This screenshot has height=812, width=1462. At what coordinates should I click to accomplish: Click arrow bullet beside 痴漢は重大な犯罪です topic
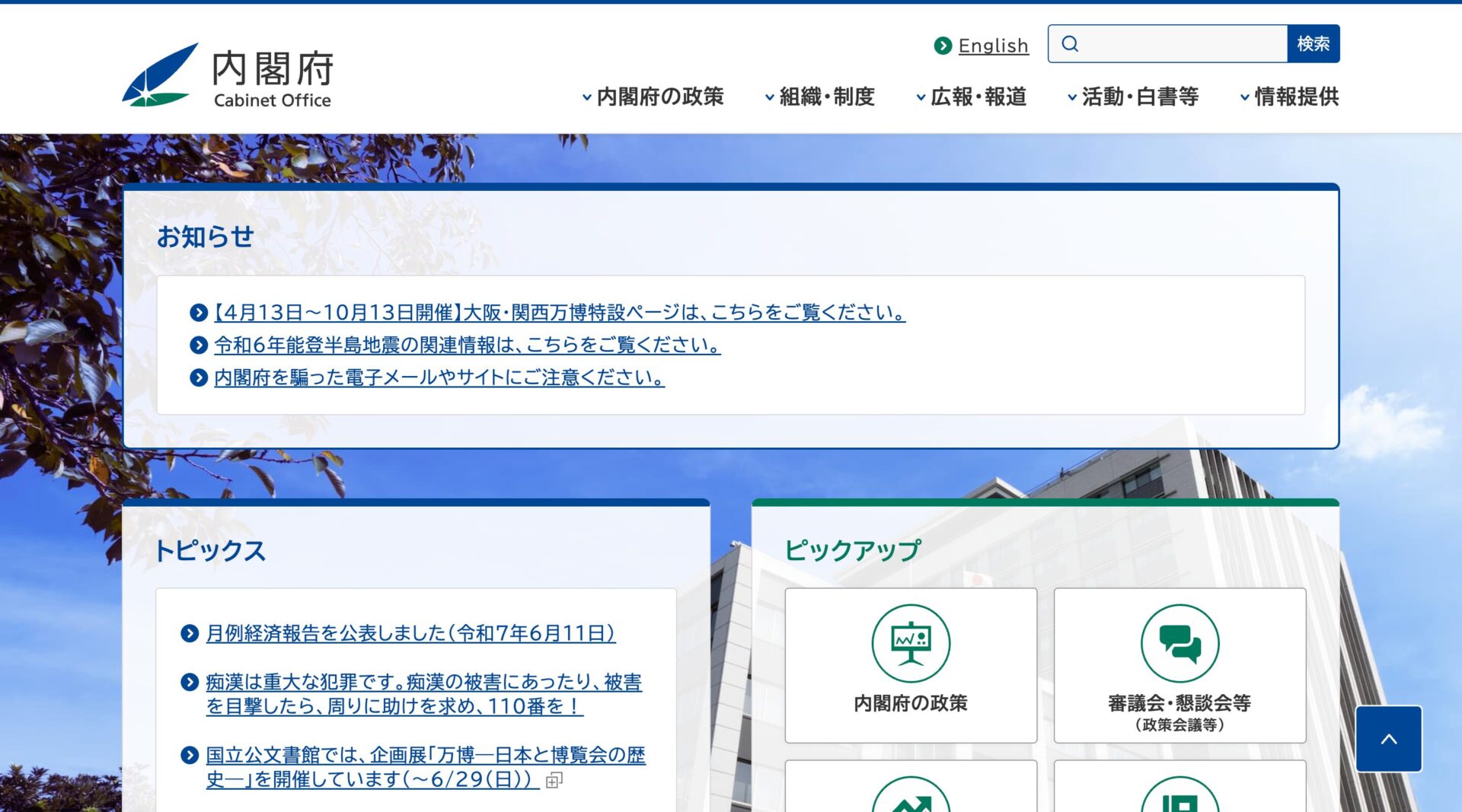(x=190, y=683)
